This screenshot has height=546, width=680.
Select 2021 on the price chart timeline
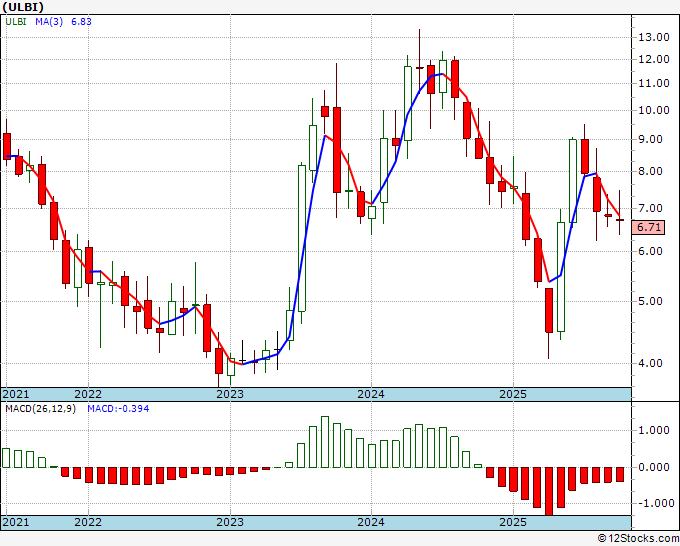(x=15, y=394)
